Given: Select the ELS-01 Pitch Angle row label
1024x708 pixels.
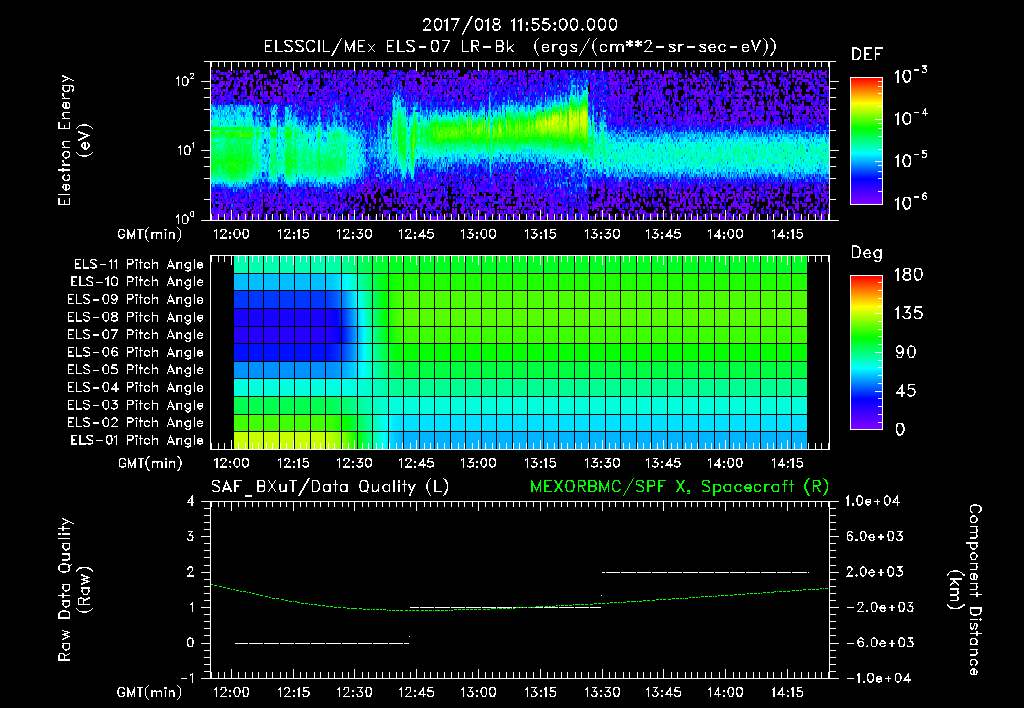Looking at the screenshot, I should pos(137,440).
